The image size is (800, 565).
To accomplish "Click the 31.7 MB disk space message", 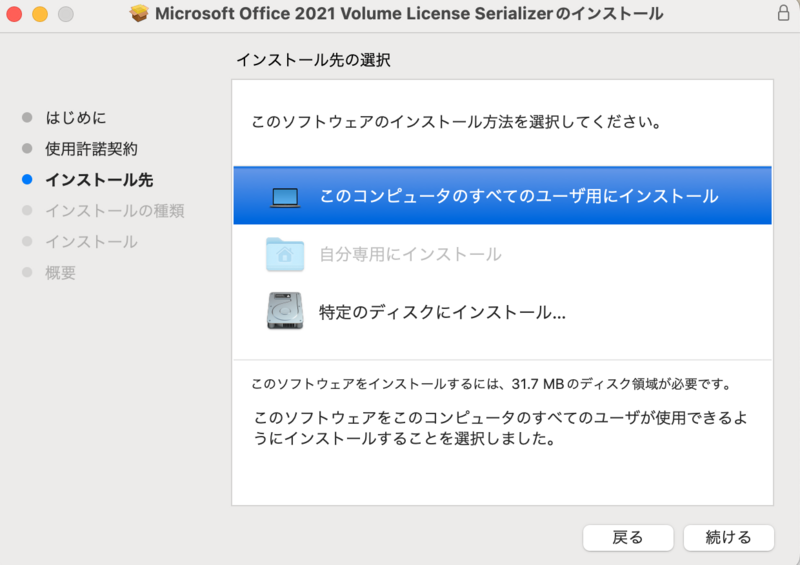I will click(492, 384).
